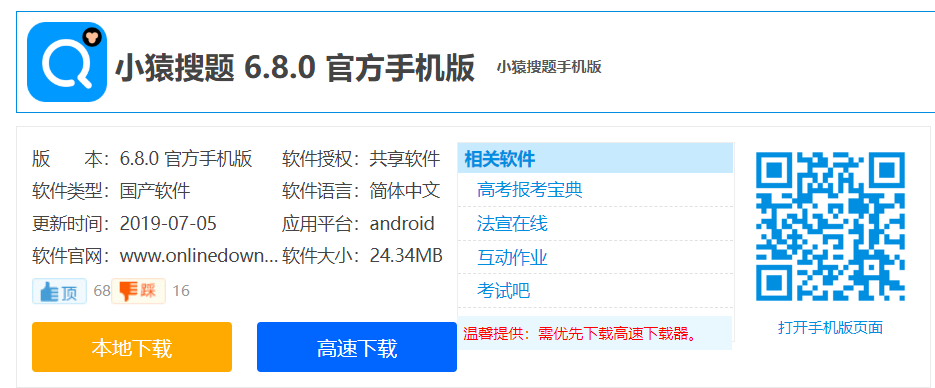Click the www.onlinedown official site URL

[199, 256]
